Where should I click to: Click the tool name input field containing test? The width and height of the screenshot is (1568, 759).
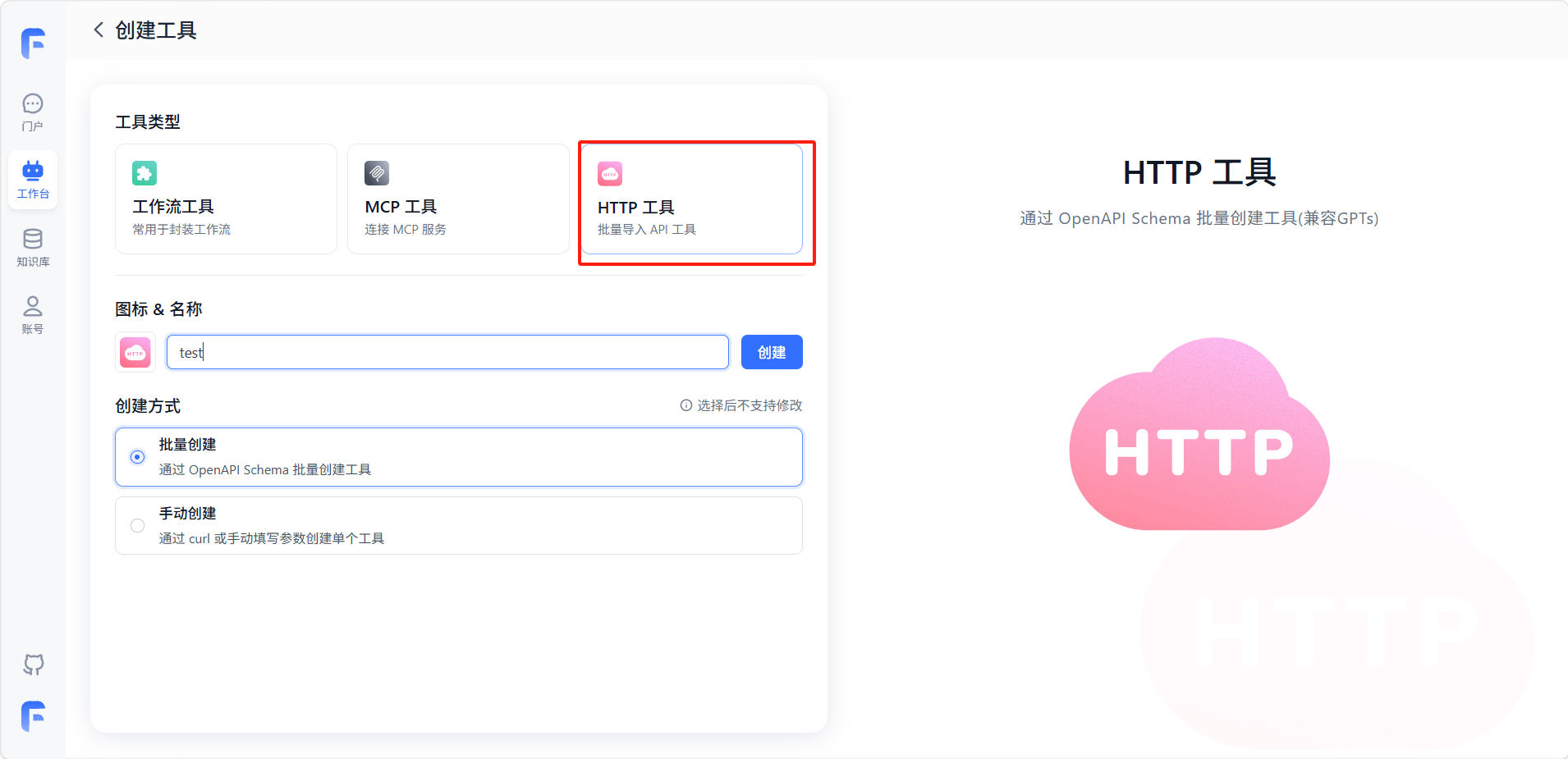coord(447,353)
